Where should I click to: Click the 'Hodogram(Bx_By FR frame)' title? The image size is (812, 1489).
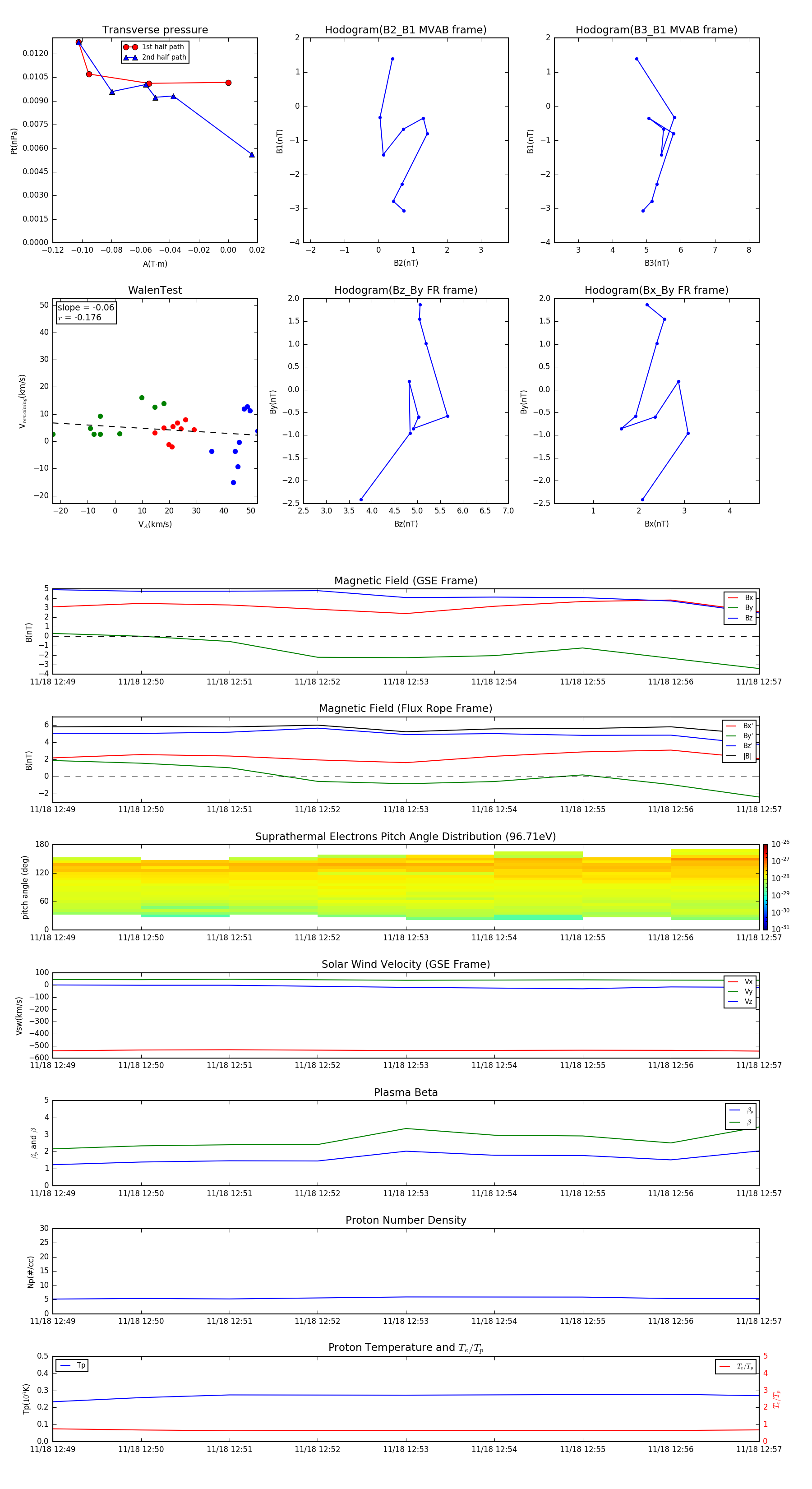(x=656, y=290)
